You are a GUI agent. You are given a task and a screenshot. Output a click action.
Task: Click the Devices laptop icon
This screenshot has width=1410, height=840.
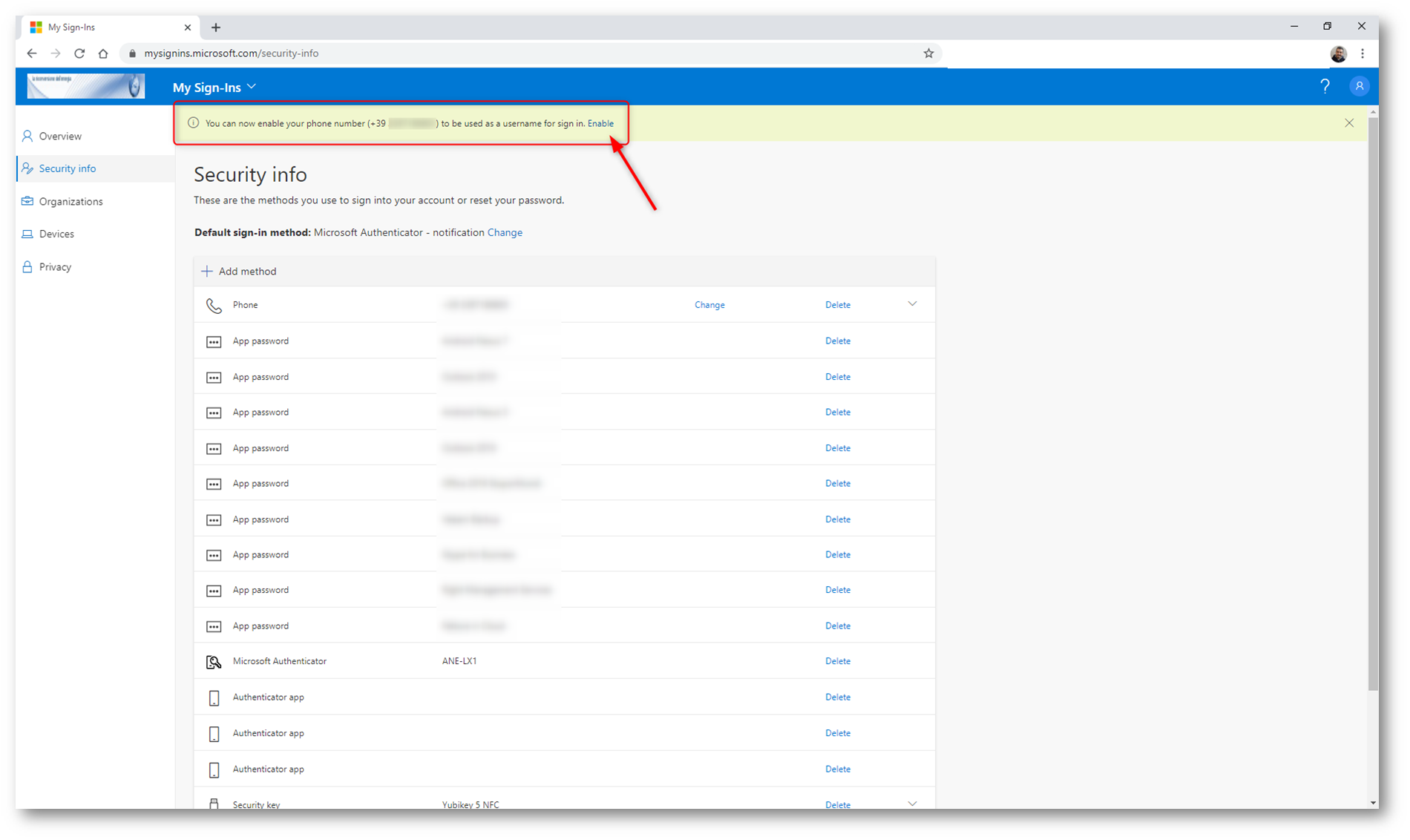27,234
